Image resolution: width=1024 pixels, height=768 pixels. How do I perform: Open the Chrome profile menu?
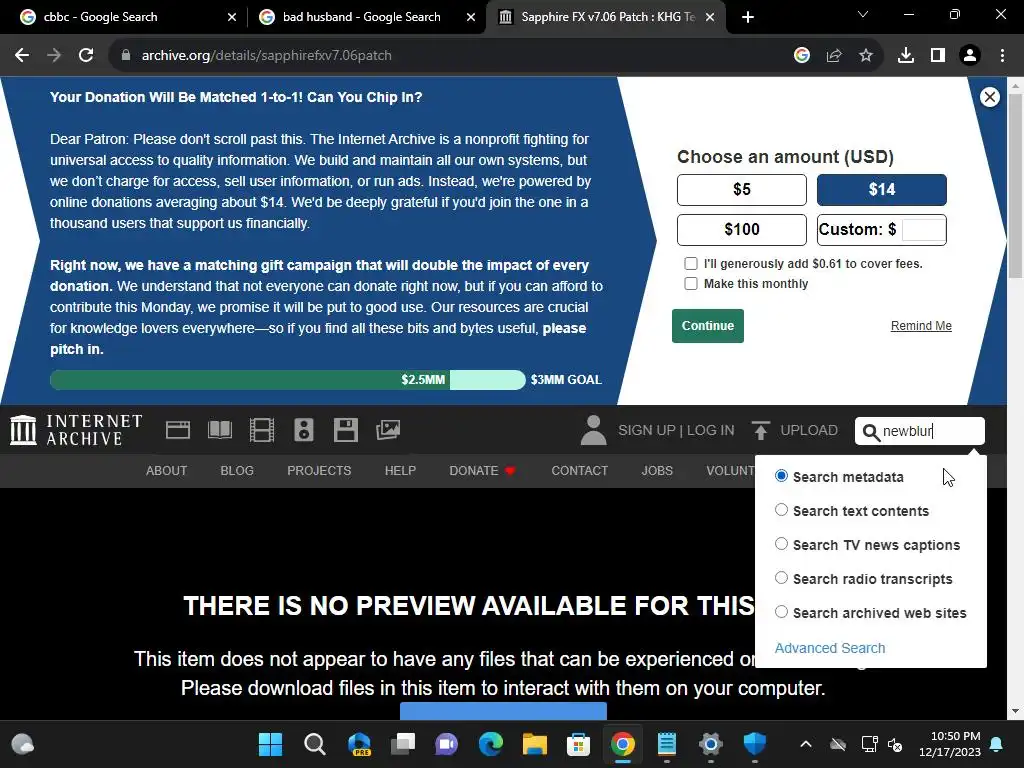click(970, 56)
